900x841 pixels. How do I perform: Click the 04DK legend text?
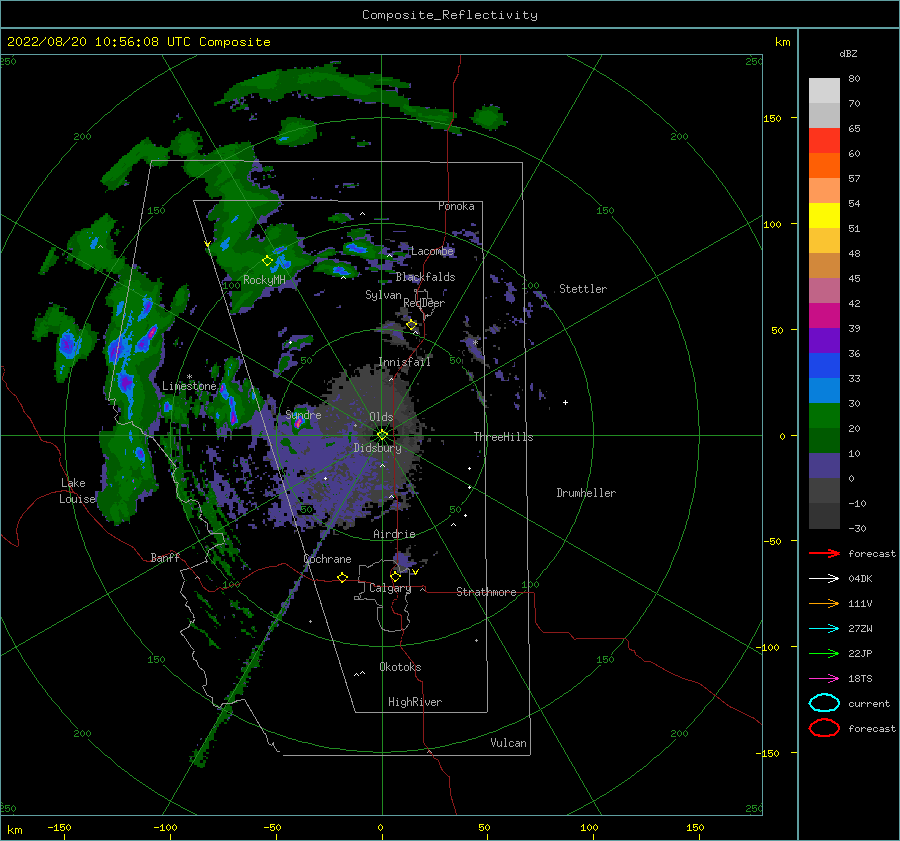coord(860,579)
